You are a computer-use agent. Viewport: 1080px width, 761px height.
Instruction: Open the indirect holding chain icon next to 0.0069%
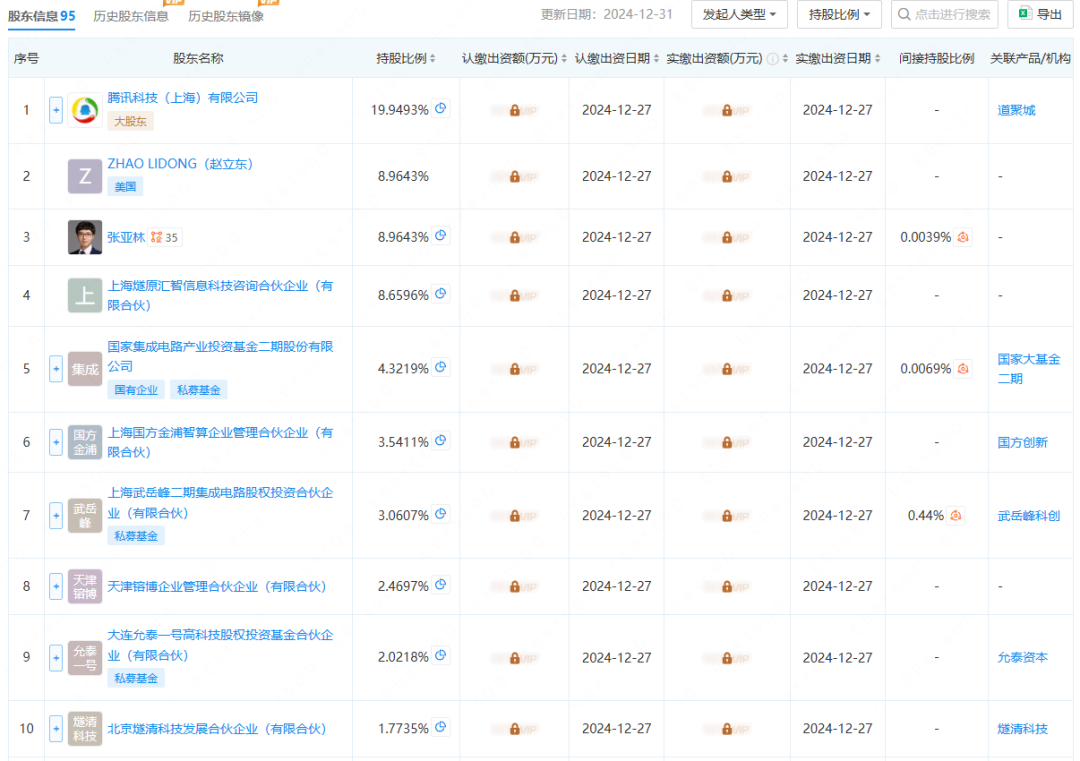tap(963, 368)
